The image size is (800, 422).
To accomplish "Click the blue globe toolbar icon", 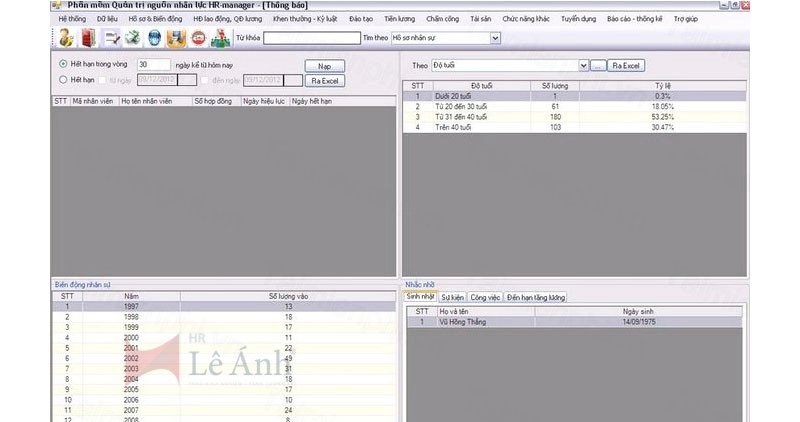I will point(154,38).
